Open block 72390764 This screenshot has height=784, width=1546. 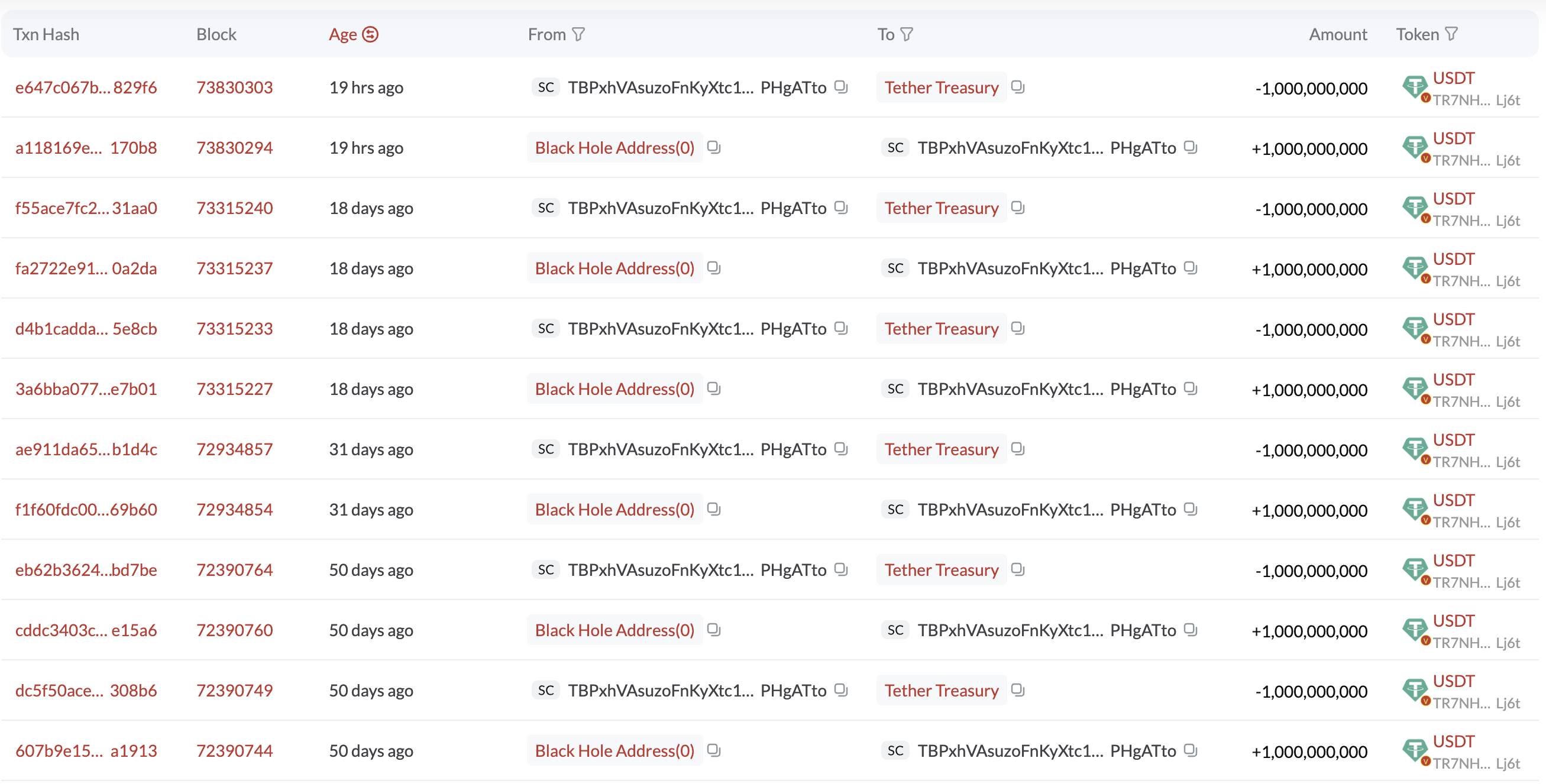click(x=235, y=570)
